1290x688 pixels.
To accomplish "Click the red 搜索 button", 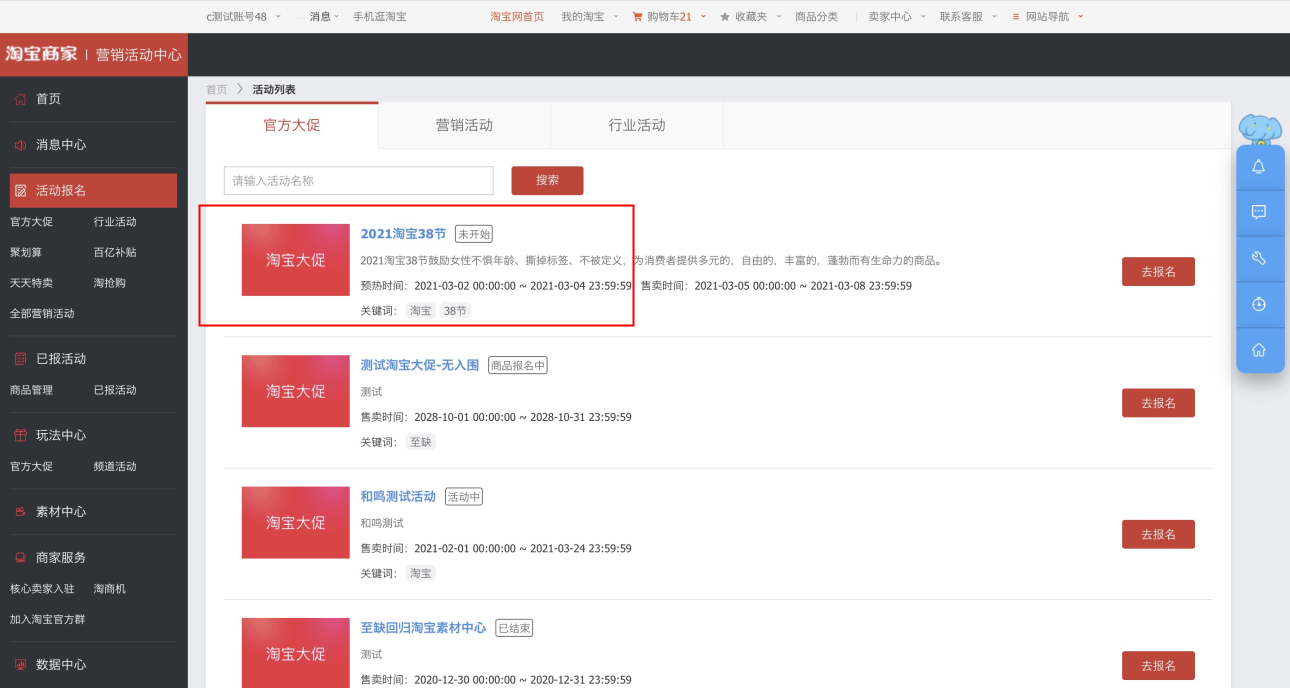I will [547, 181].
